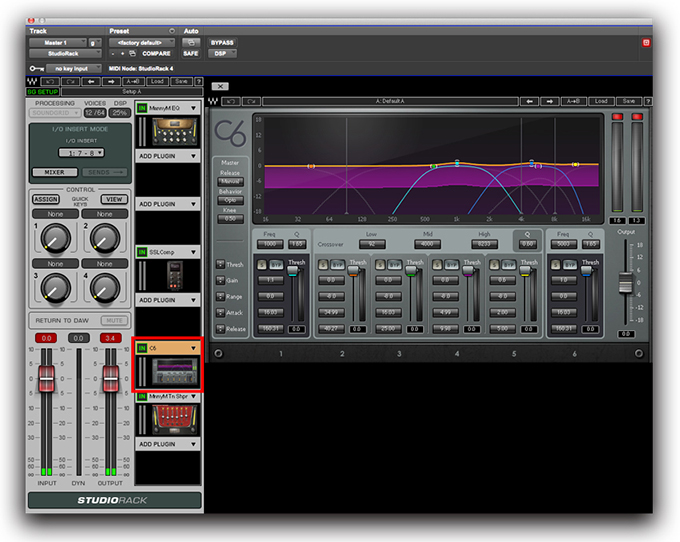680x542 pixels.
Task: Open the first ADD PLUGIN dropdown under MannyM EQ
Action: point(168,156)
